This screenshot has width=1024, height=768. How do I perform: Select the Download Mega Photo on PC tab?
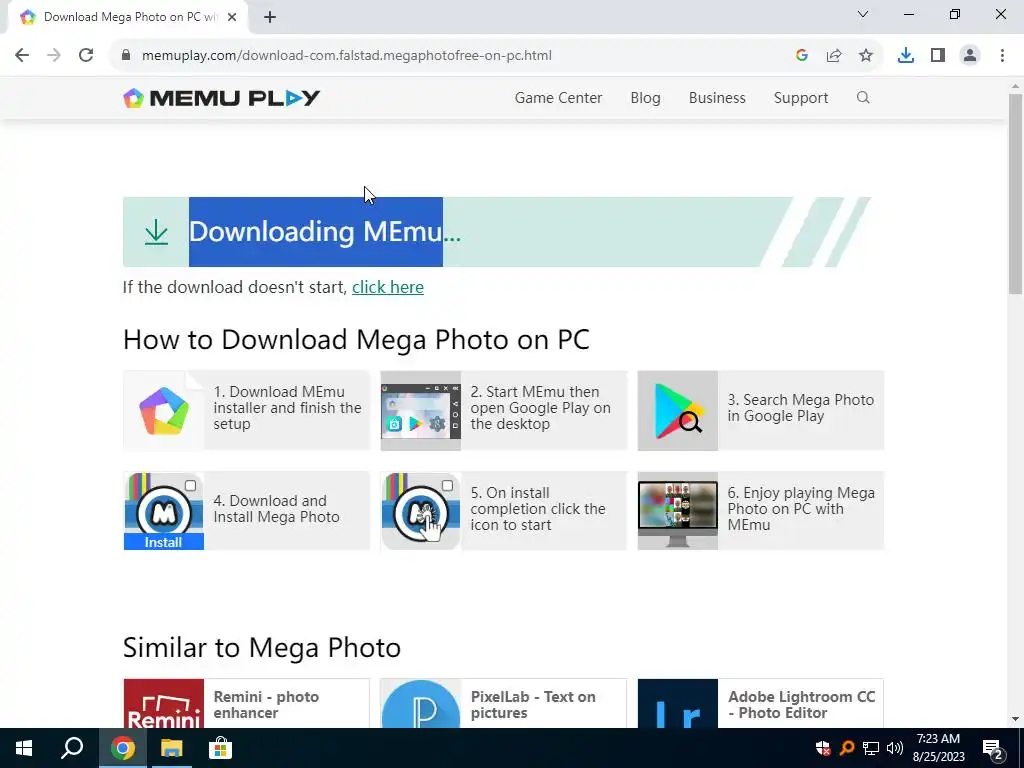[127, 17]
